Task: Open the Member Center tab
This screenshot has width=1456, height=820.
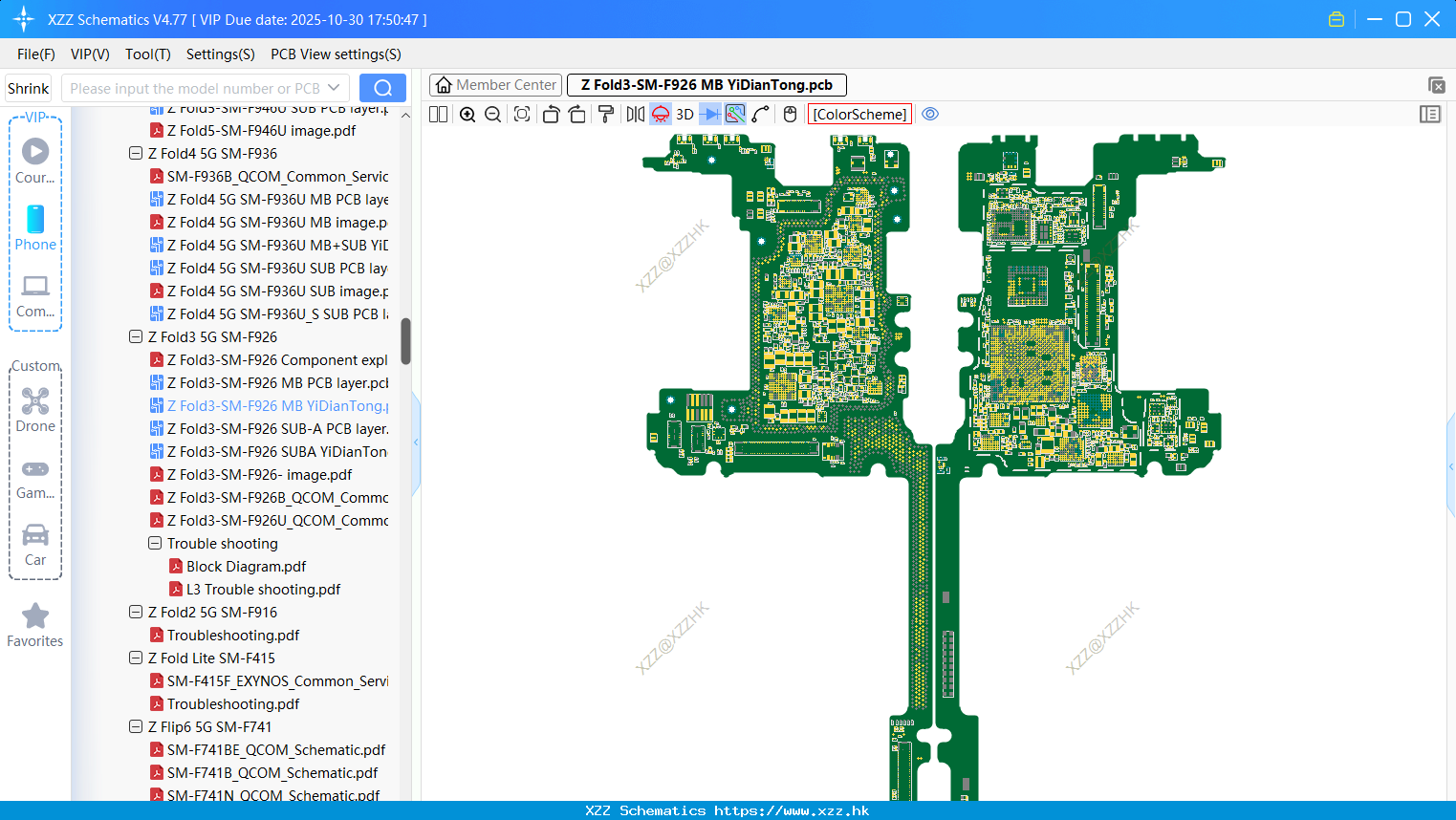Action: tap(495, 85)
